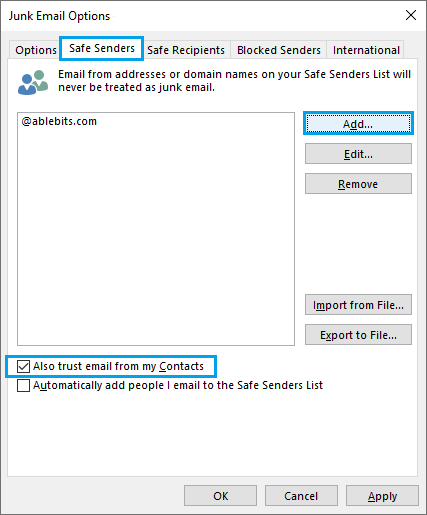This screenshot has height=515, width=427.
Task: Select the @ablebits.com list entry
Action: (59, 121)
